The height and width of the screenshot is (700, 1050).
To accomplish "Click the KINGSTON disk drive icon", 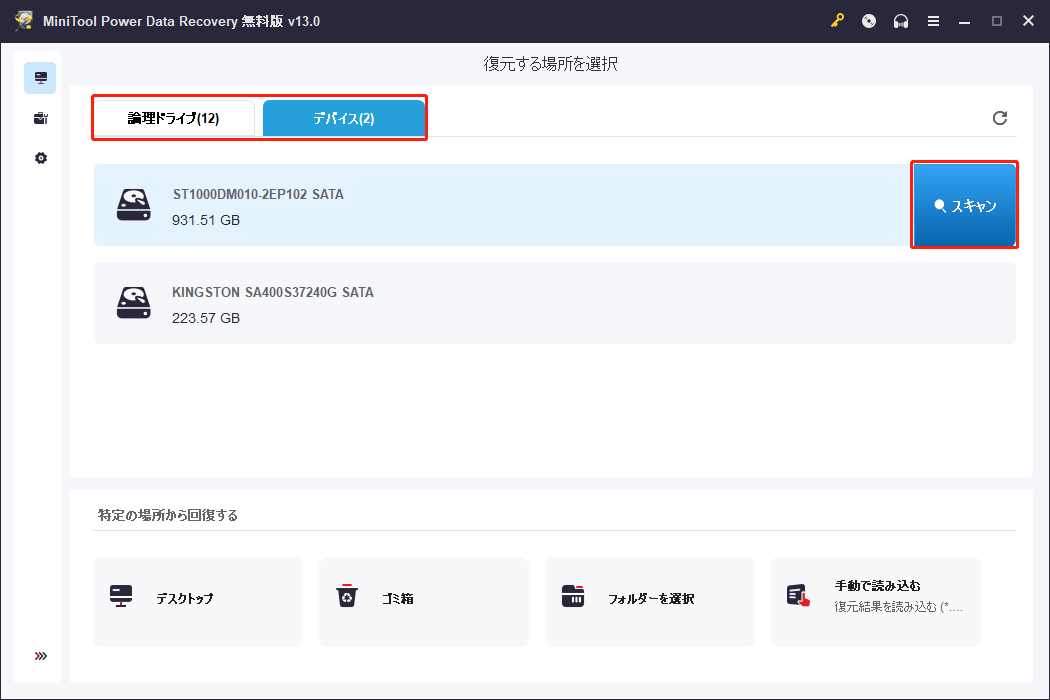I will coord(134,303).
